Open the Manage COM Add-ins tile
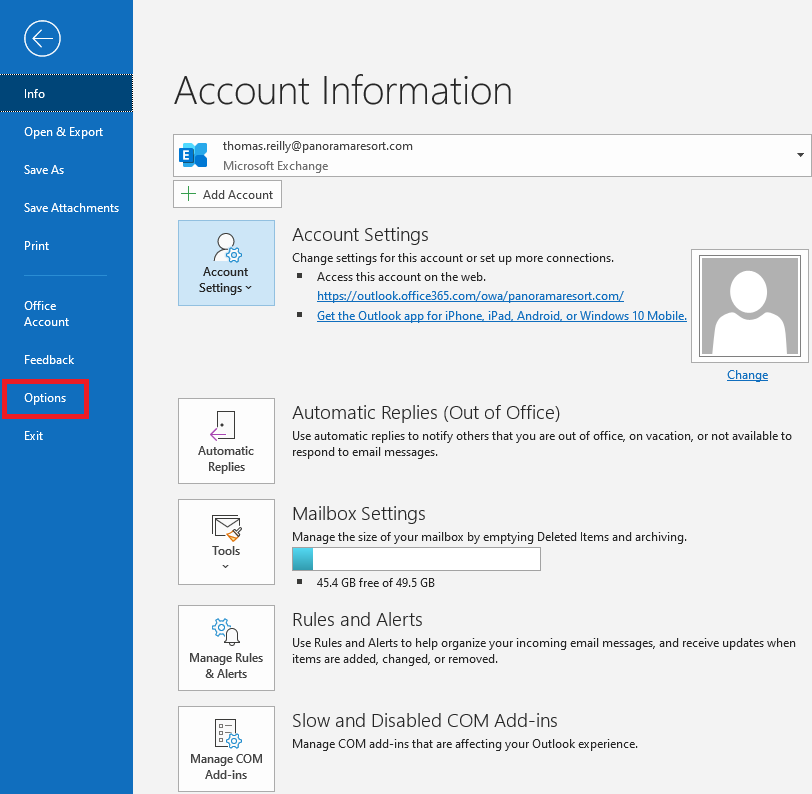Viewport: 812px width, 794px height. pos(226,749)
